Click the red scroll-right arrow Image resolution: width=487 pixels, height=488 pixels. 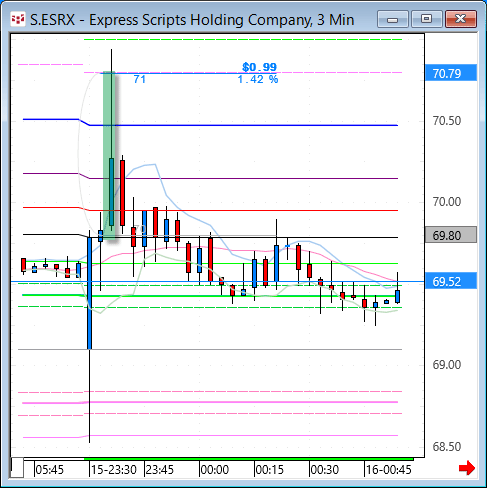coord(467,468)
